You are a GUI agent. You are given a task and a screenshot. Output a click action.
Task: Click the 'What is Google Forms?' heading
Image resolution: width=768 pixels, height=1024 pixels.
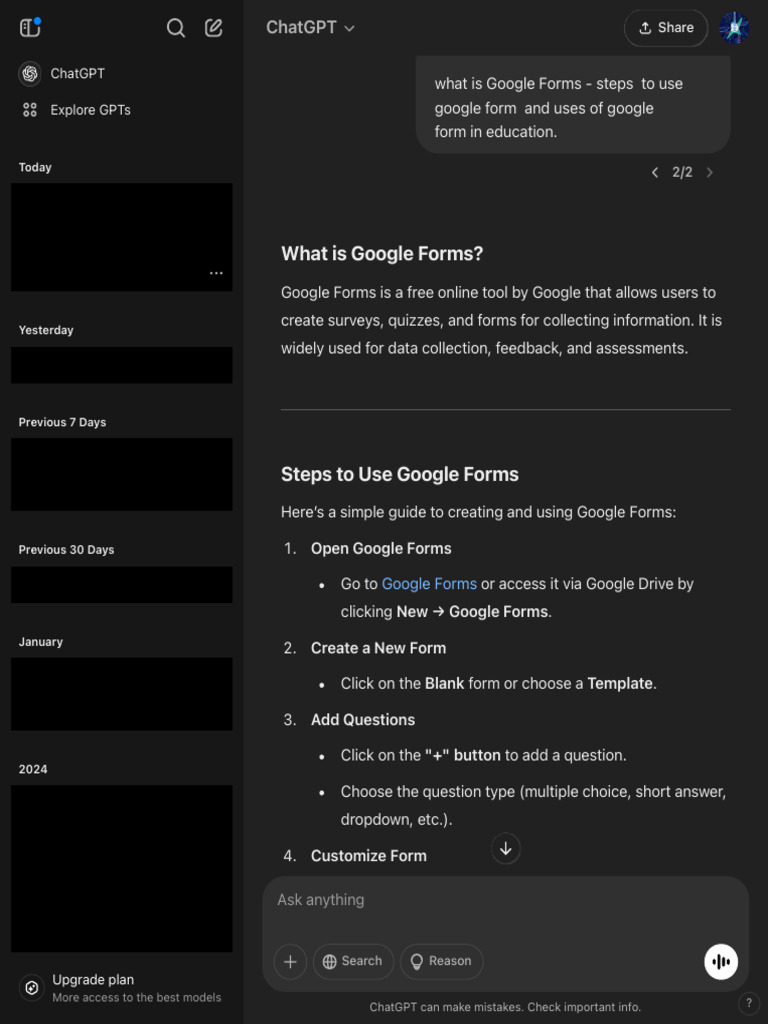pyautogui.click(x=382, y=253)
